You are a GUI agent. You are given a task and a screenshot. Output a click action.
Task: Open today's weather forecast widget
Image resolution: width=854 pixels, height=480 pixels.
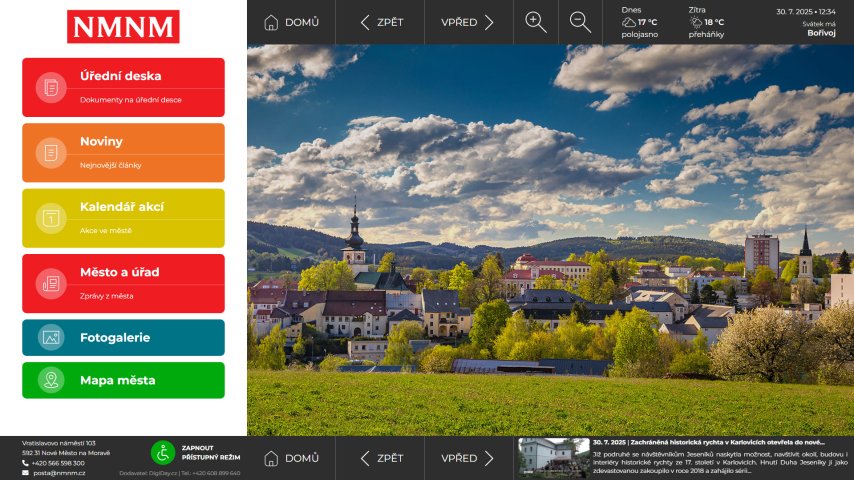point(640,22)
